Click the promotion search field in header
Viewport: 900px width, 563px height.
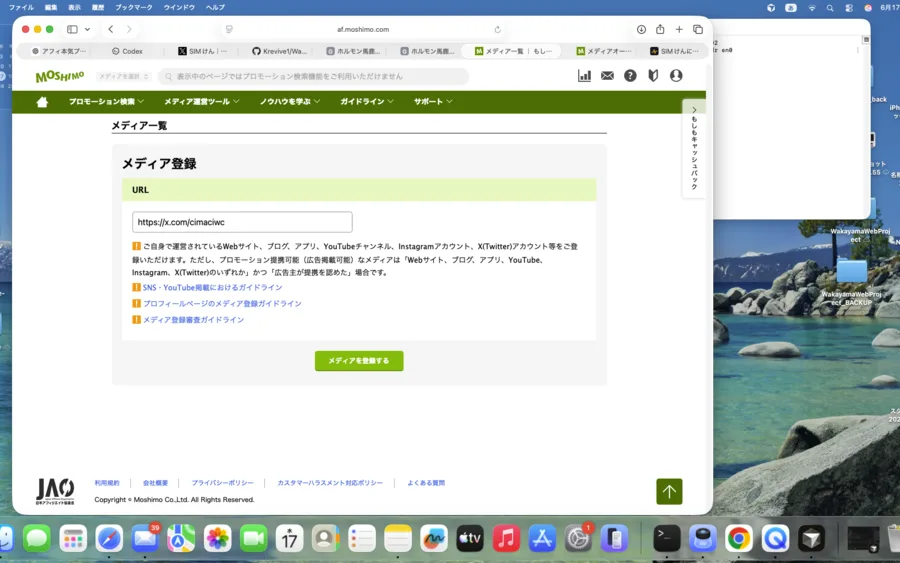(x=313, y=76)
